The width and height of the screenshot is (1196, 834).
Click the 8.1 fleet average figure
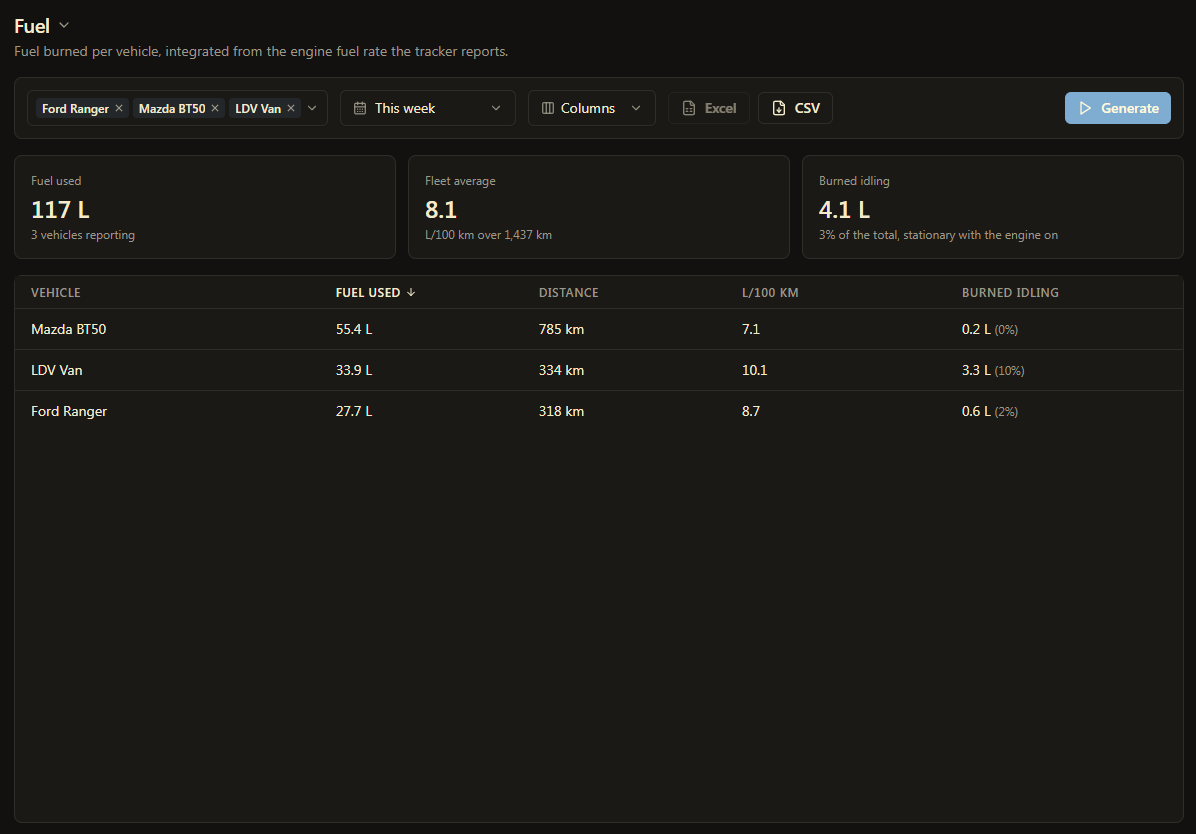tap(441, 210)
